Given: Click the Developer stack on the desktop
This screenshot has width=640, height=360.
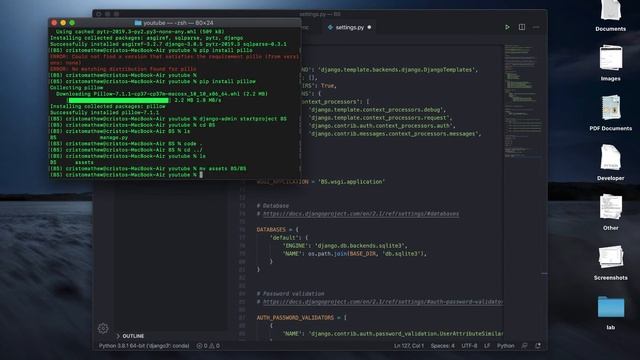Looking at the screenshot, I should pos(611,162).
